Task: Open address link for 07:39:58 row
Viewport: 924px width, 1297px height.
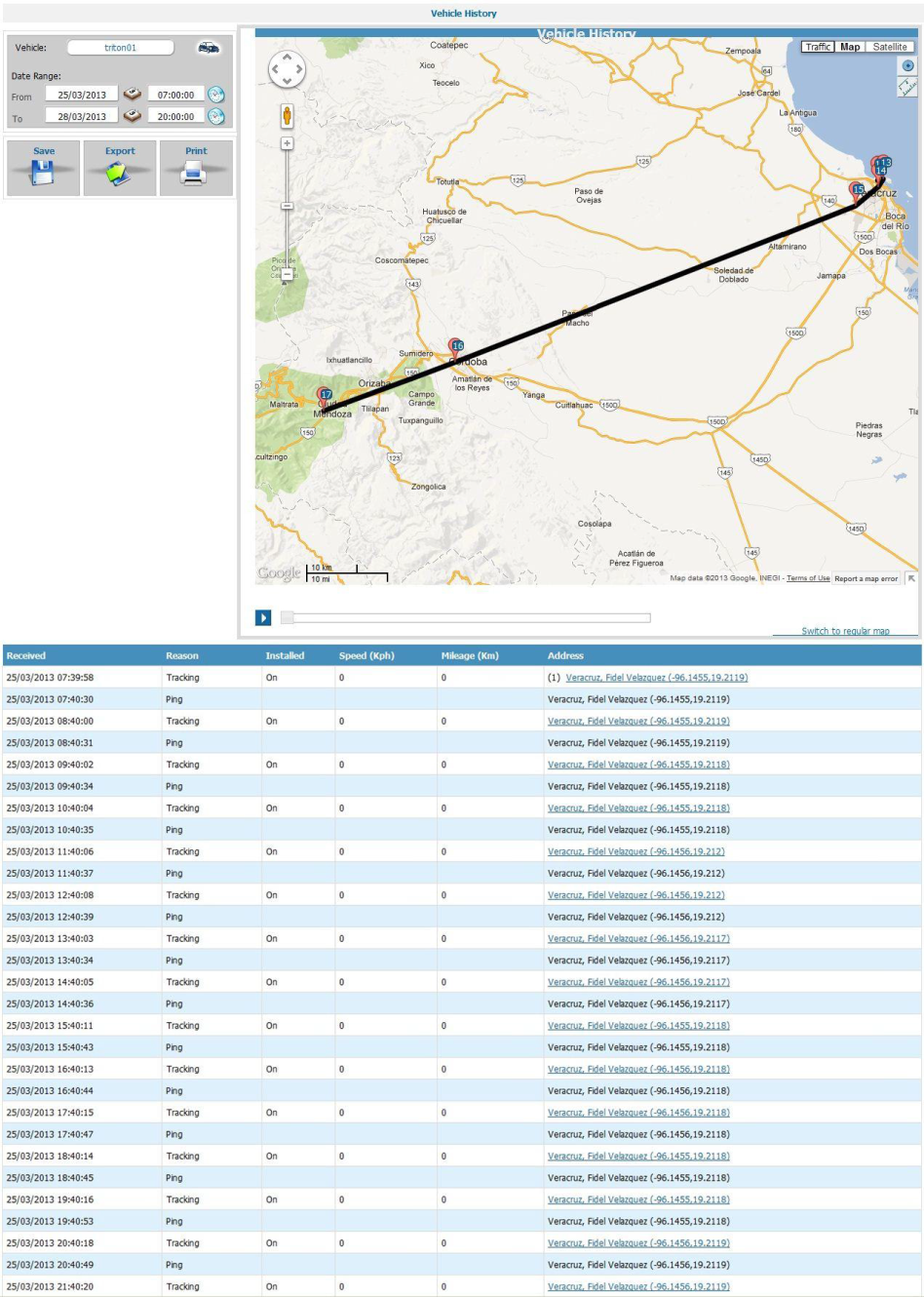Action: 656,678
